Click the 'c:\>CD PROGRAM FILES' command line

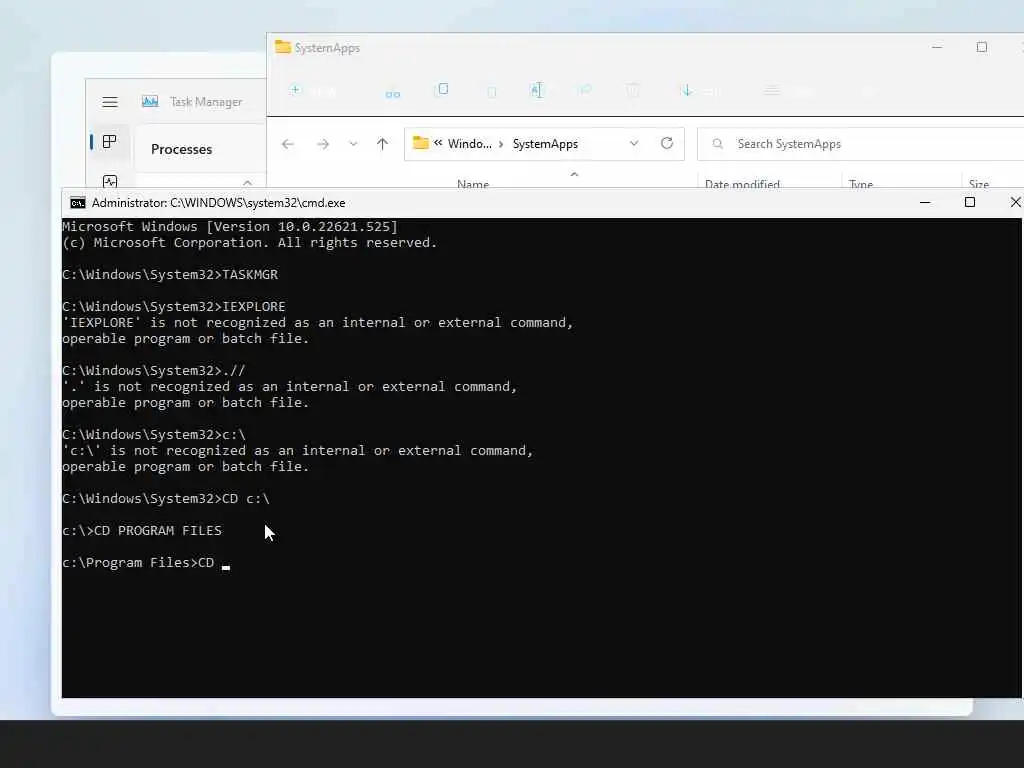pos(142,530)
